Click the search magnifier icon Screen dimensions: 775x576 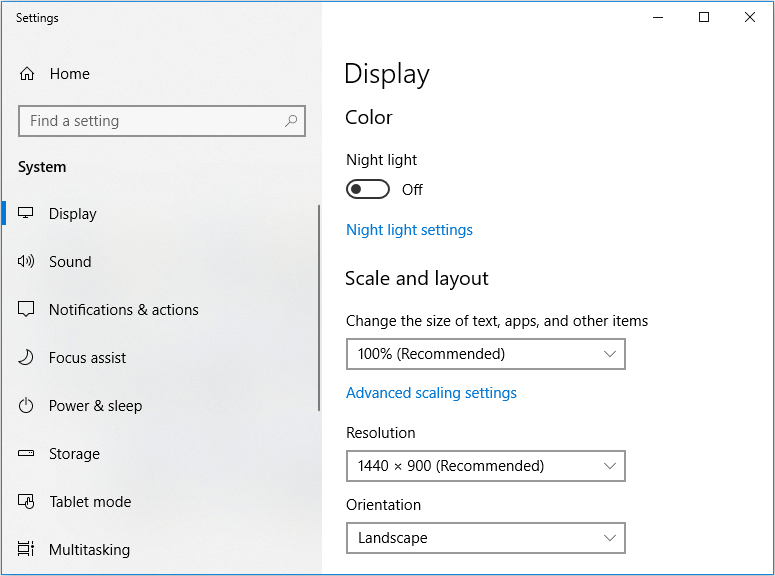click(291, 121)
